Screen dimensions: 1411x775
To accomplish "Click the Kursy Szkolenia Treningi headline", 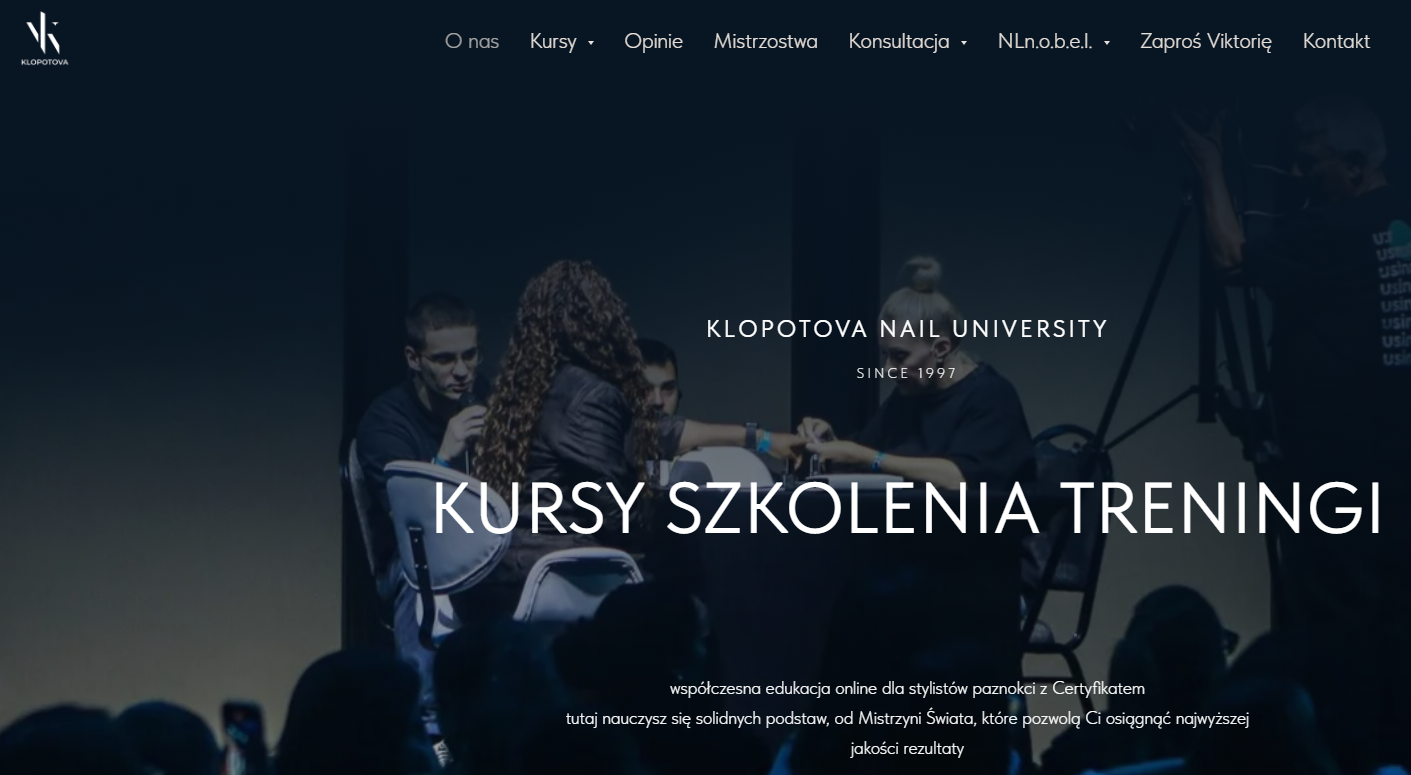I will click(x=907, y=510).
